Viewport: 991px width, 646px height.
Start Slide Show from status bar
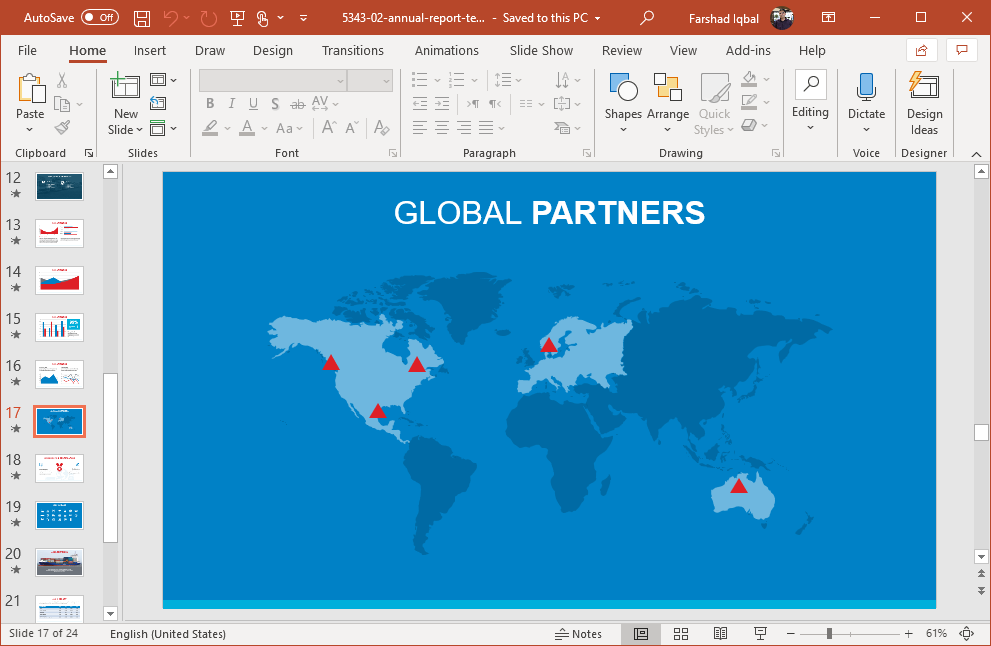[760, 634]
